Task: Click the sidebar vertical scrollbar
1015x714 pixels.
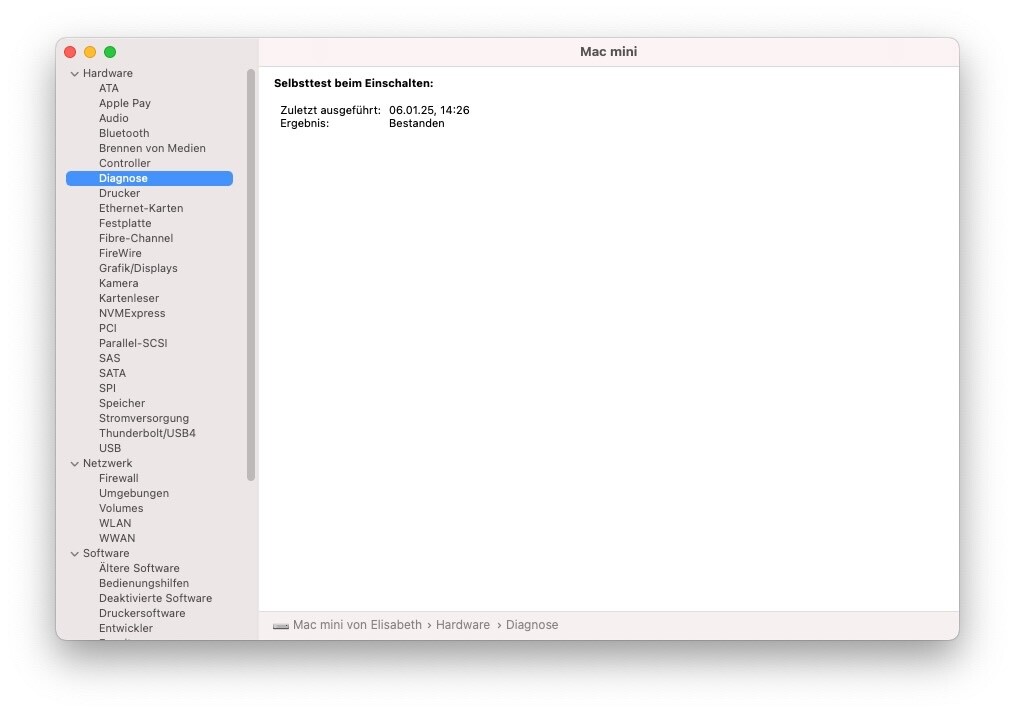Action: tap(251, 275)
